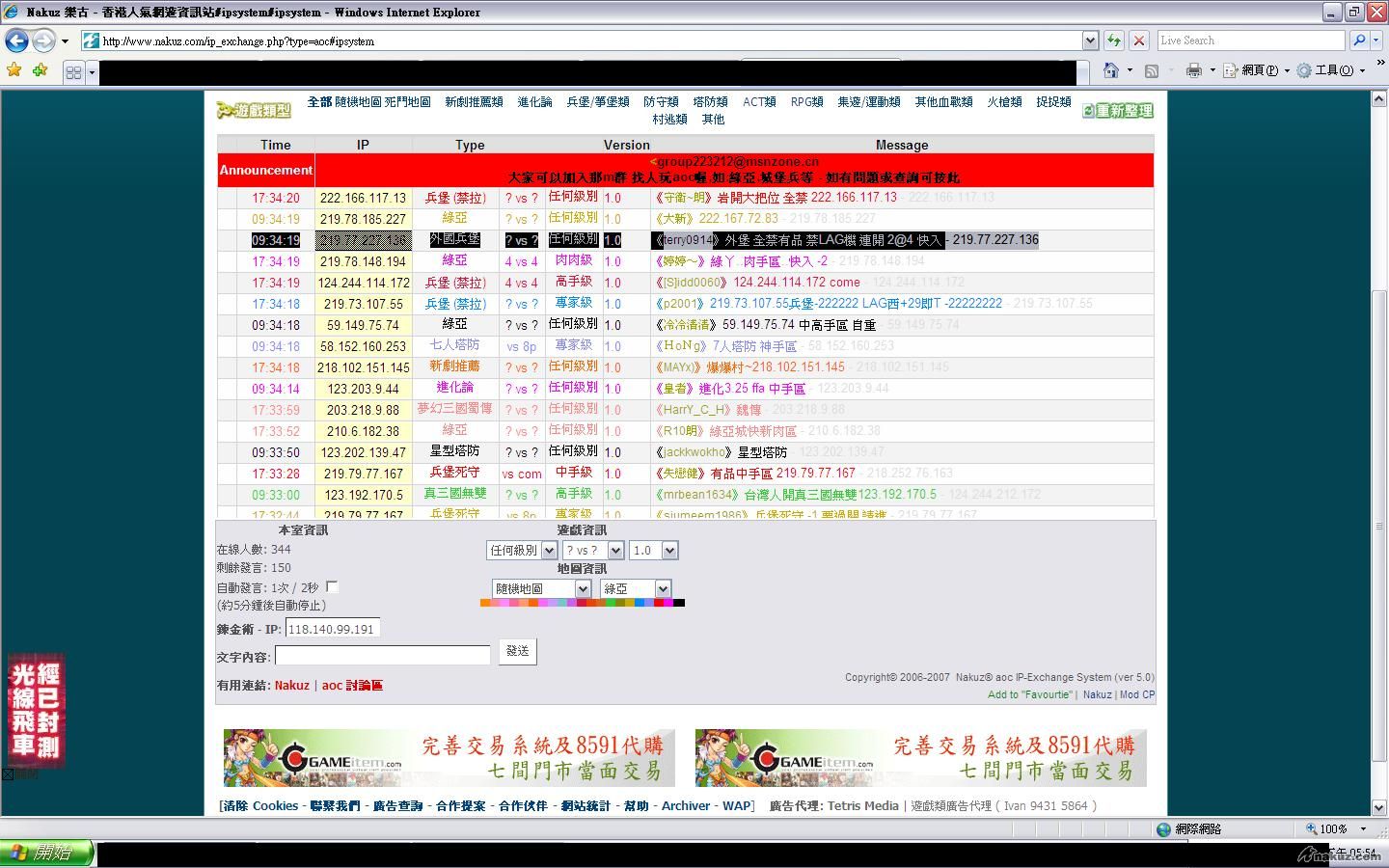Click the 開始 Start button on taskbar
This screenshot has height=868, width=1389.
point(46,853)
